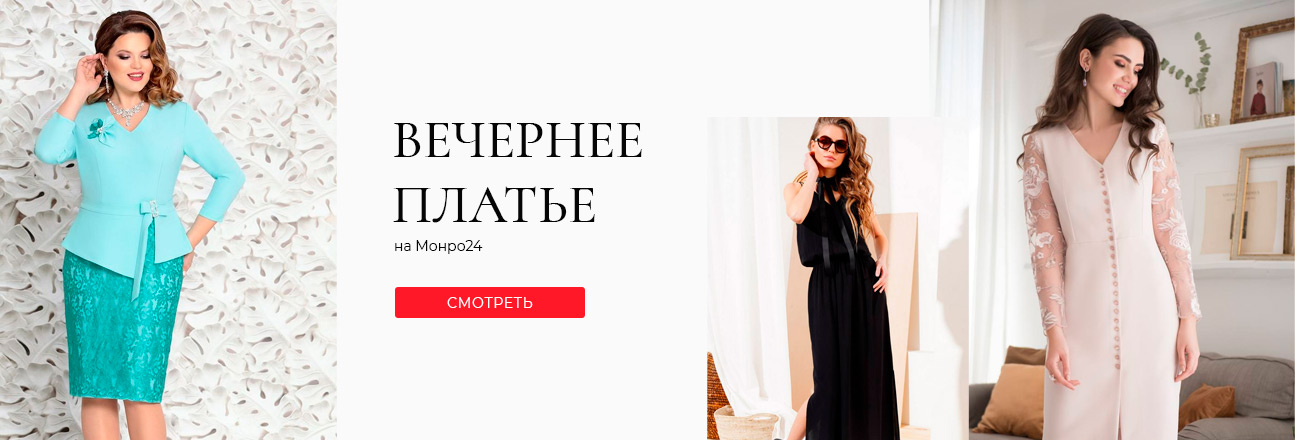Click the necklace on turquoise-dress model
Image resolution: width=1295 pixels, height=440 pixels.
click(x=127, y=104)
